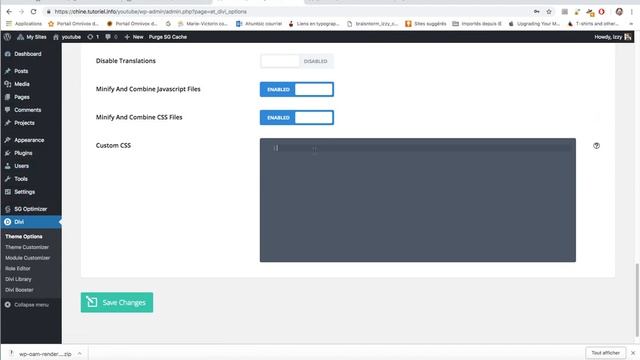640x360 pixels.
Task: Open the password key icon in address bar
Action: pos(536,12)
